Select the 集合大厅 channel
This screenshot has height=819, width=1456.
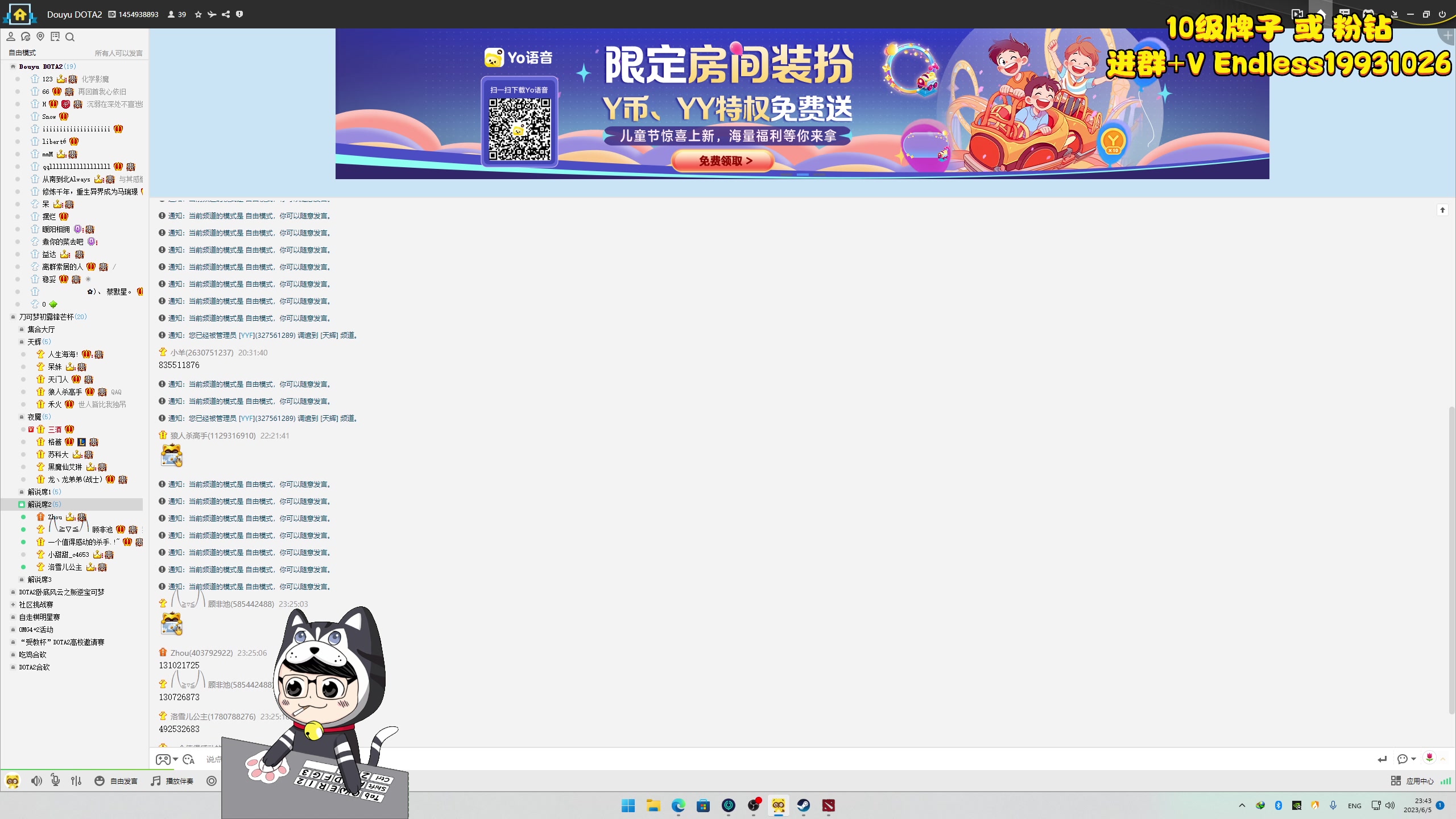click(x=41, y=329)
